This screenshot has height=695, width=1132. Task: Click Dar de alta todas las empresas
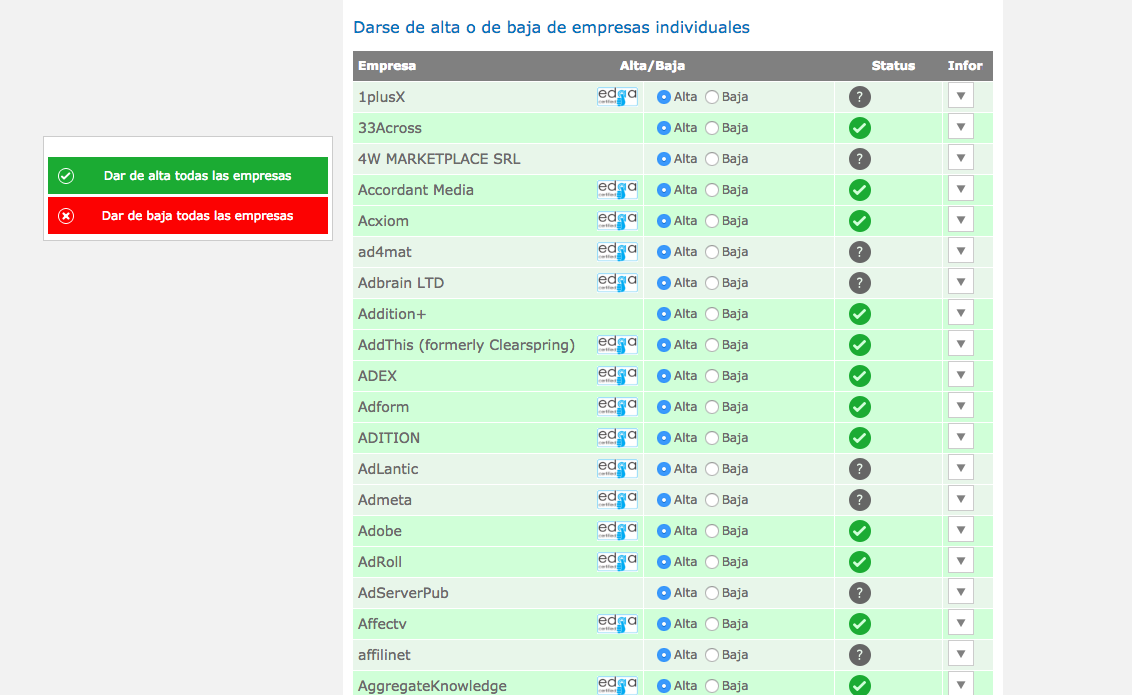click(x=188, y=175)
